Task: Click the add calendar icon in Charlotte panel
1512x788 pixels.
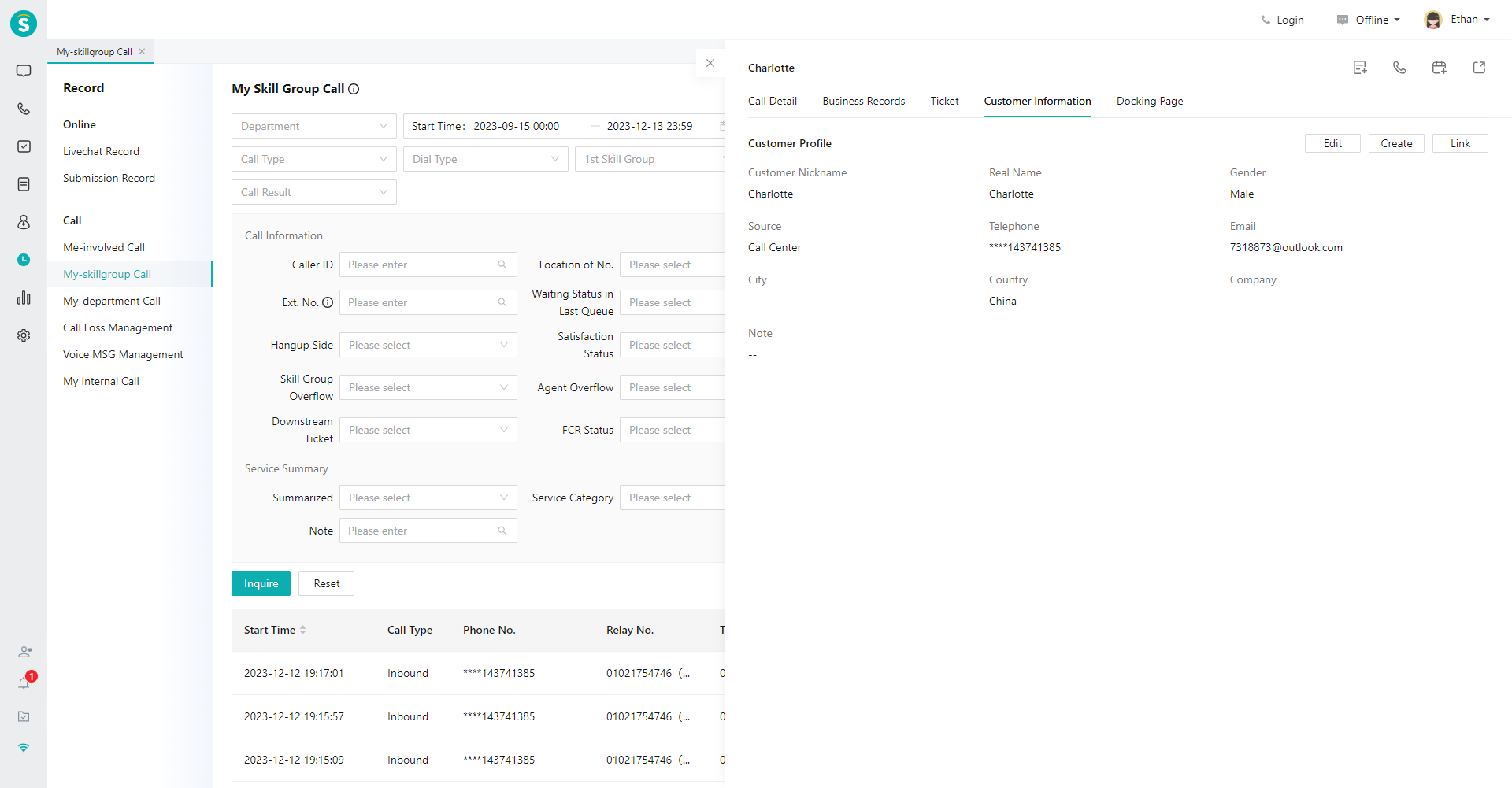Action: 1440,68
